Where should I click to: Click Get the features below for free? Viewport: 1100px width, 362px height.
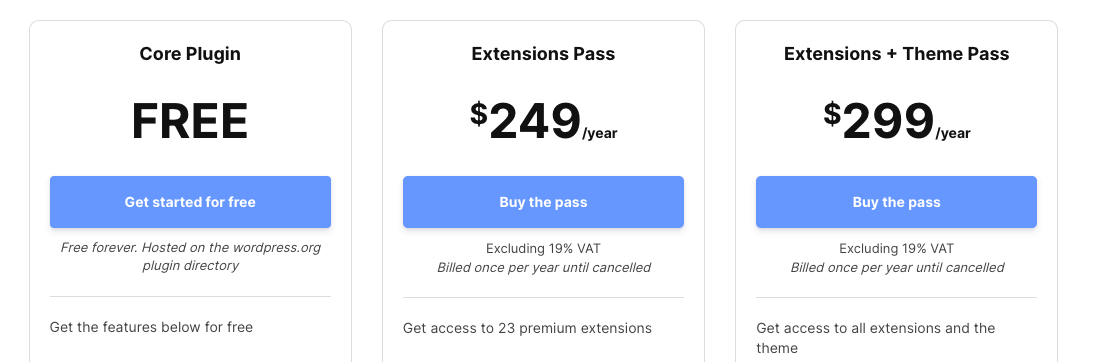(x=152, y=327)
